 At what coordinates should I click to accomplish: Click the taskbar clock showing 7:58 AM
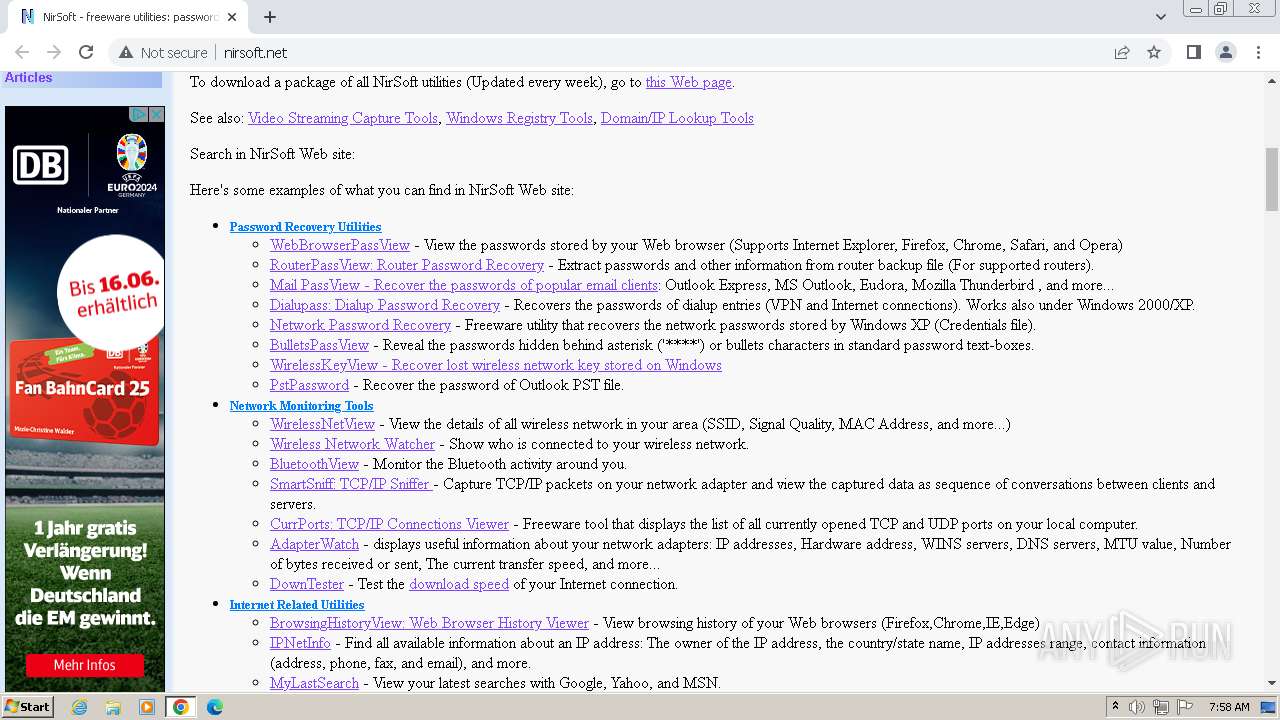pyautogui.click(x=1229, y=707)
